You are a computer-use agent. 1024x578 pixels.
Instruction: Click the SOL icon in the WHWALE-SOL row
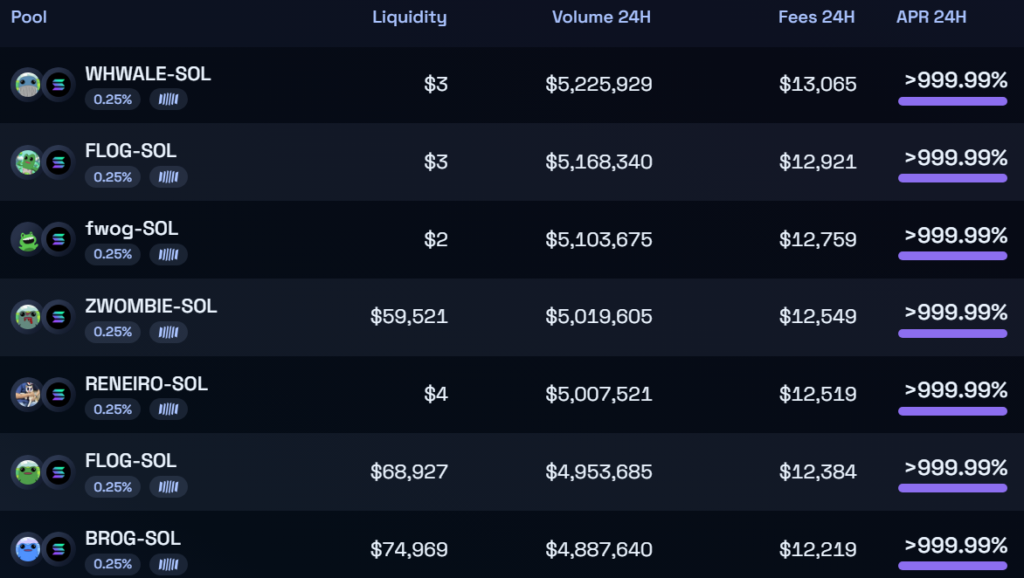click(58, 85)
